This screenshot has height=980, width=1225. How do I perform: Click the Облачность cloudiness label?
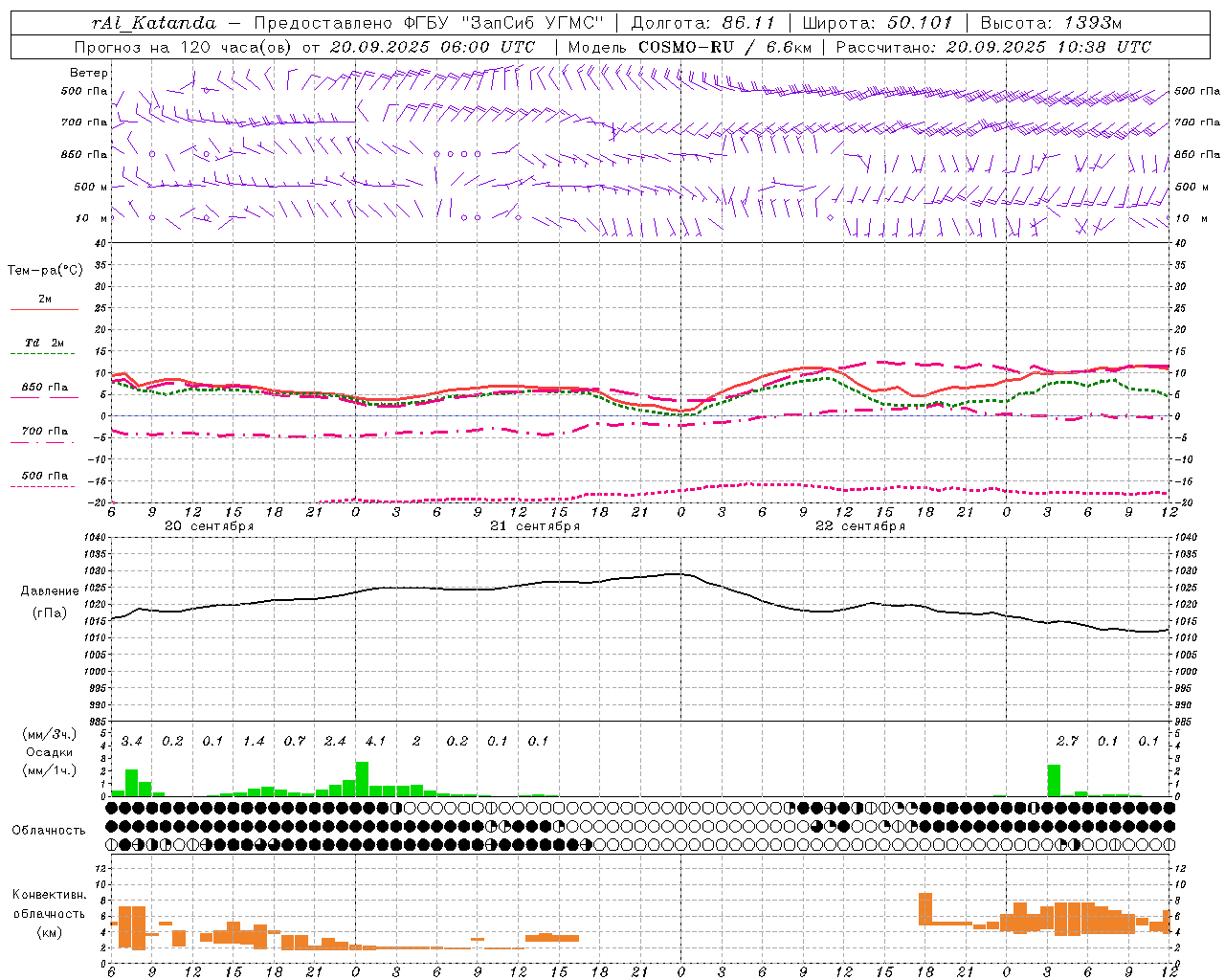coord(49,830)
